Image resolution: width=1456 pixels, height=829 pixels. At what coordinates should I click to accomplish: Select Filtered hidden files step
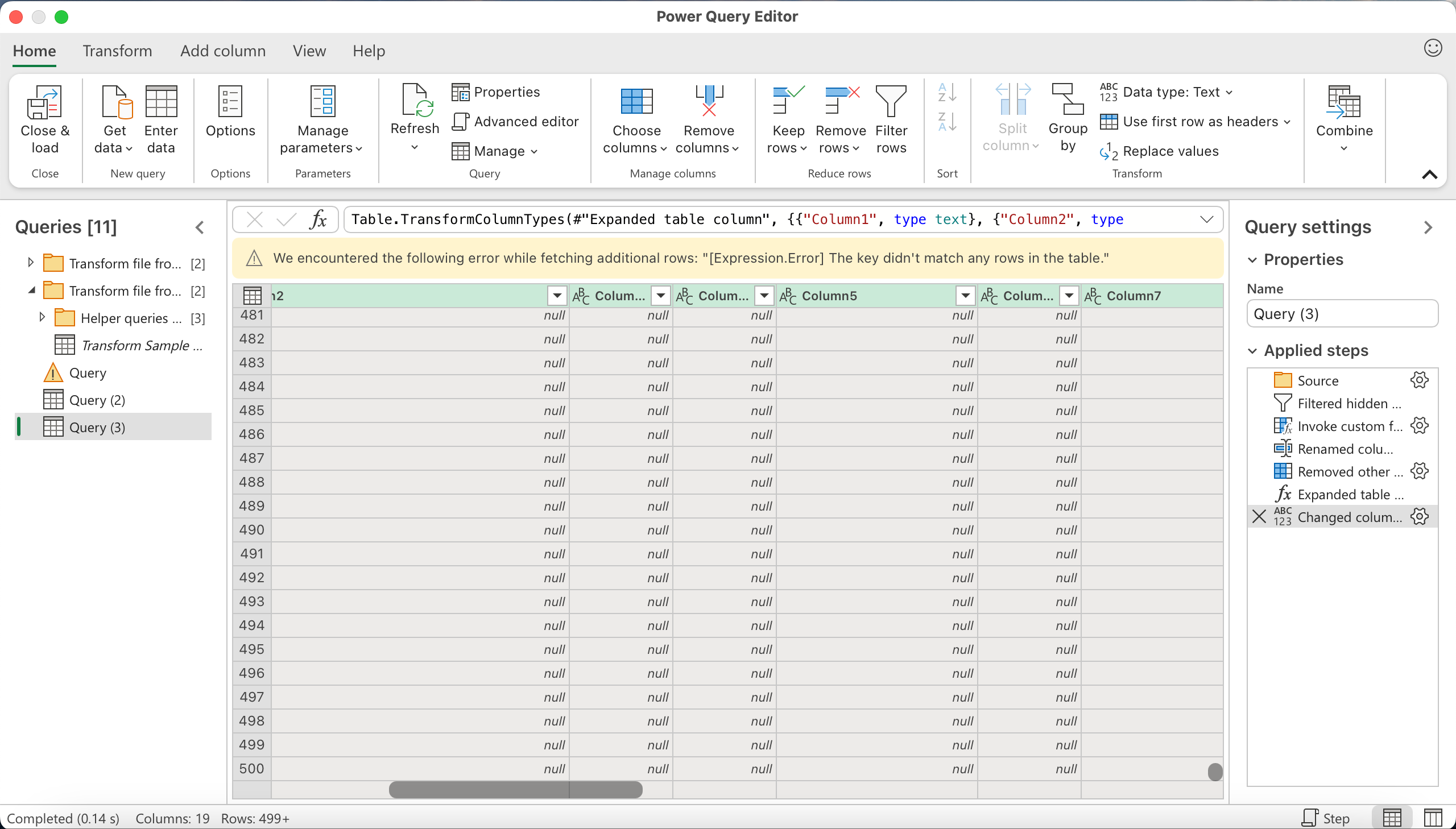click(1342, 403)
